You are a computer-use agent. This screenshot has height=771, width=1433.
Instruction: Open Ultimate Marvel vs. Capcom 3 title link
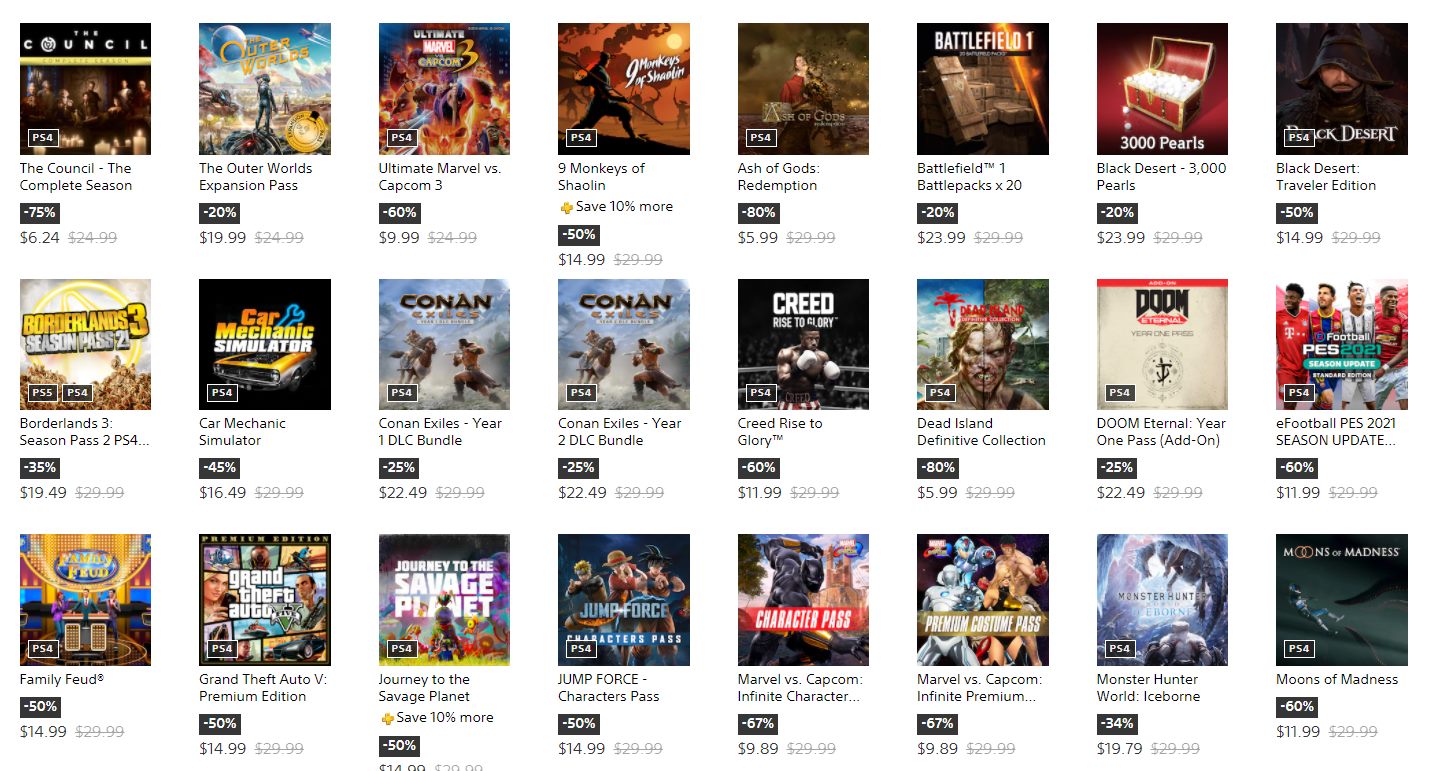[x=440, y=177]
